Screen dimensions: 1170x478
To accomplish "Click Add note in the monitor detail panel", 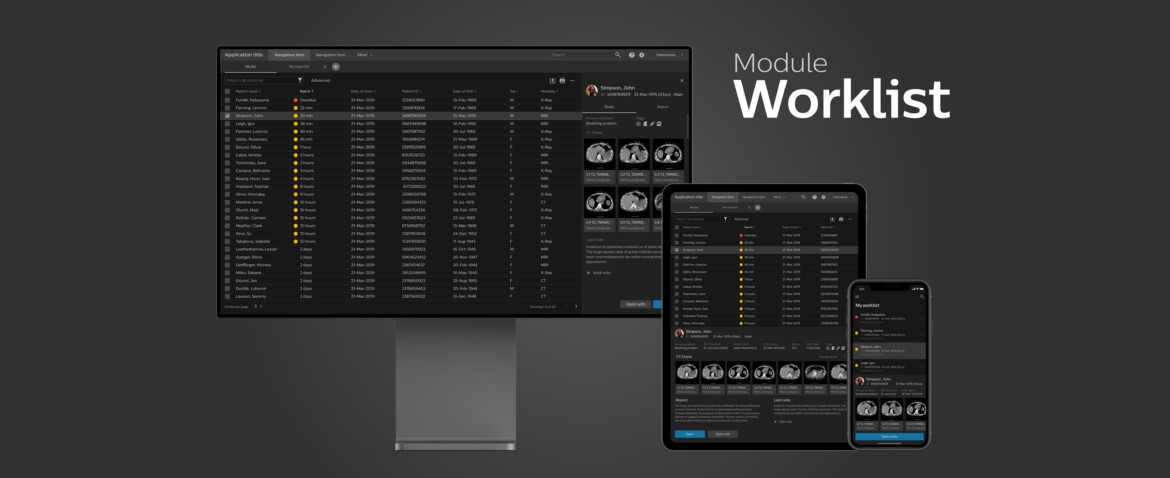I will (x=598, y=273).
